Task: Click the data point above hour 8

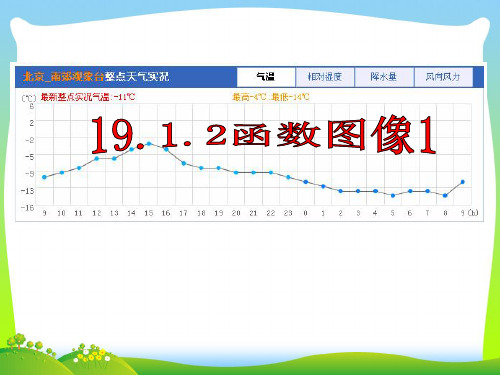Action: tap(445, 195)
